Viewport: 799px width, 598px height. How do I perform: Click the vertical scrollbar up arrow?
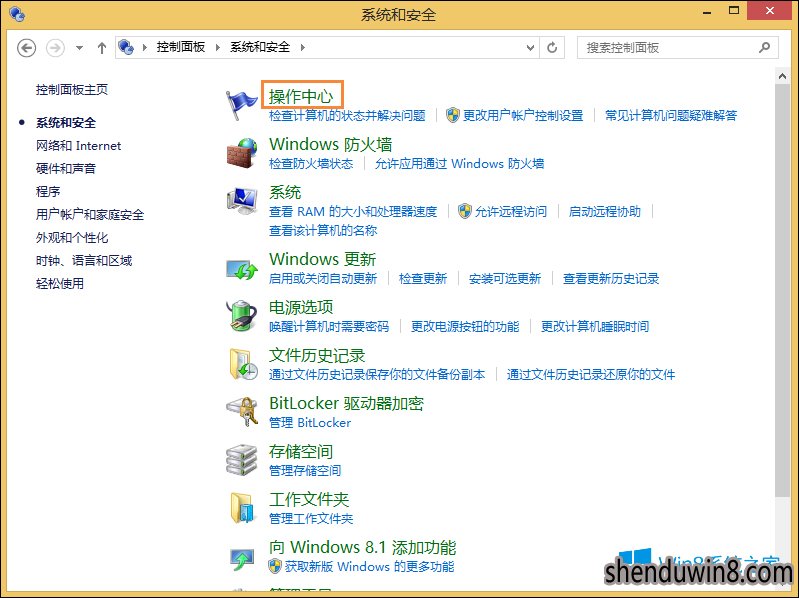pyautogui.click(x=782, y=76)
